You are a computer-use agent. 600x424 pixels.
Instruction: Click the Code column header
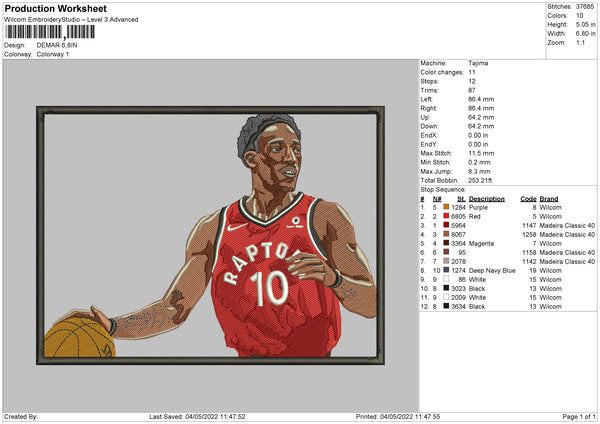click(529, 198)
